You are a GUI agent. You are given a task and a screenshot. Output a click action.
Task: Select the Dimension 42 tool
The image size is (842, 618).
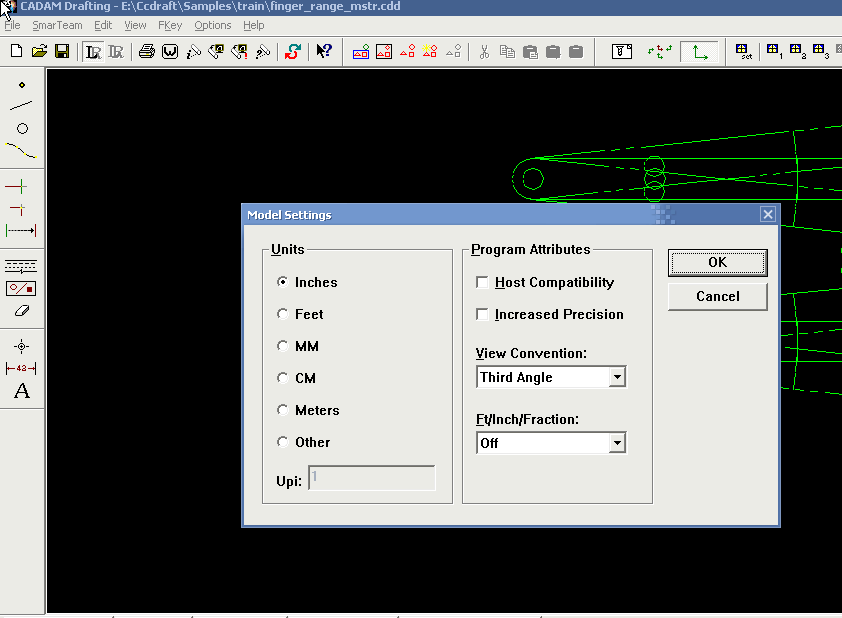(21, 368)
